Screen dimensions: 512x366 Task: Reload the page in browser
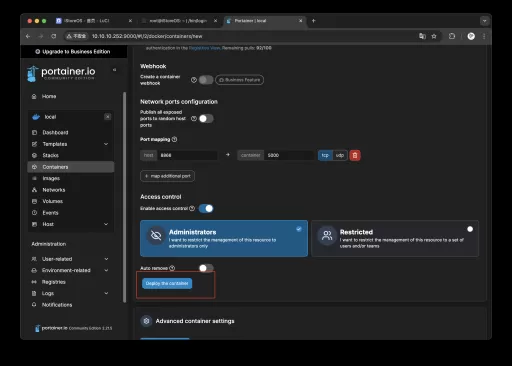coord(53,36)
